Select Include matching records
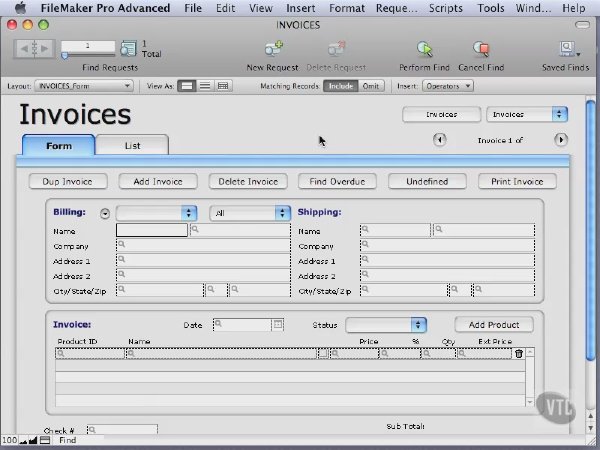This screenshot has width=600, height=450. pyautogui.click(x=341, y=86)
